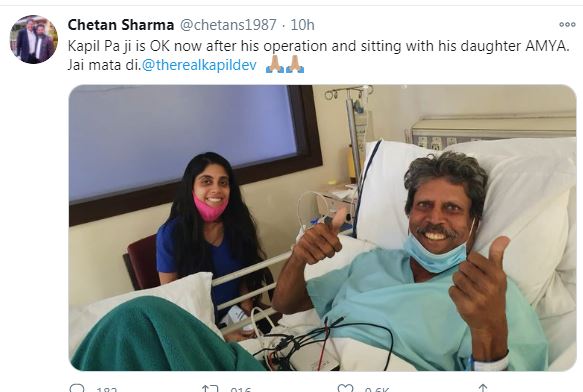Click the tweet text line mentioning daughter AMYA

(318, 46)
